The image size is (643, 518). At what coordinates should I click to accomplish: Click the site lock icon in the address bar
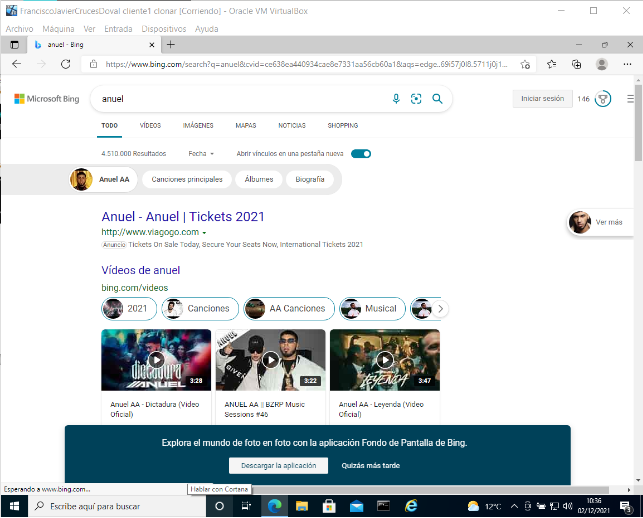click(93, 64)
